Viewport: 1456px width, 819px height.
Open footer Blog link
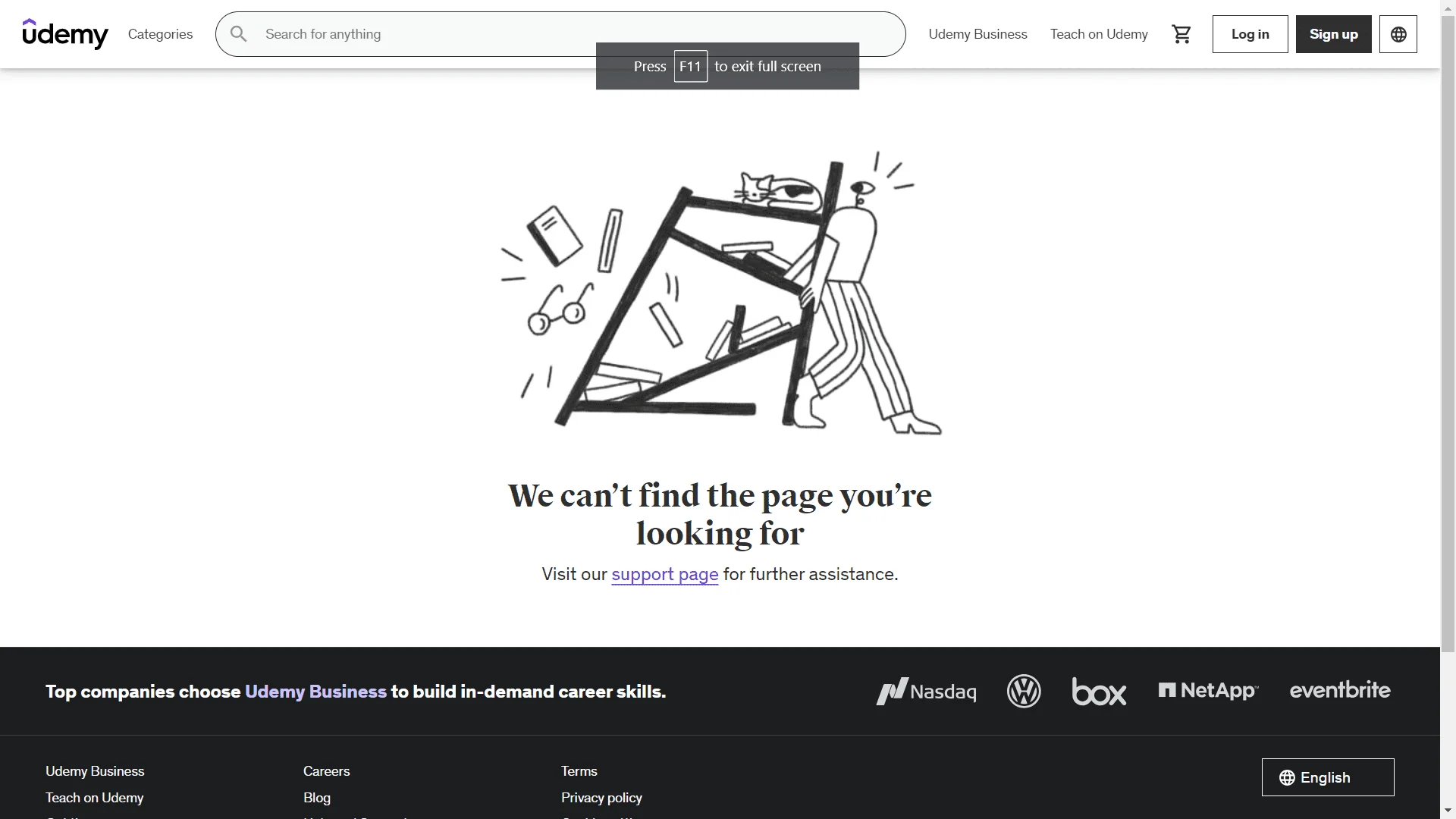coord(317,798)
